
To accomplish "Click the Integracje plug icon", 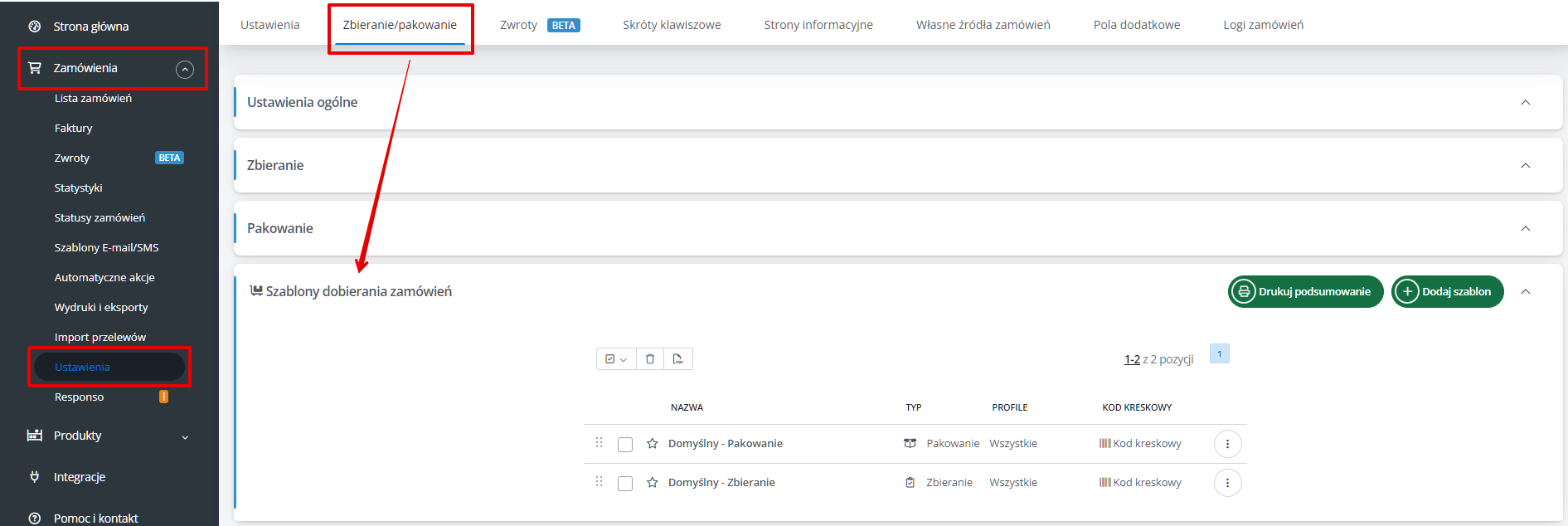I will click(34, 477).
